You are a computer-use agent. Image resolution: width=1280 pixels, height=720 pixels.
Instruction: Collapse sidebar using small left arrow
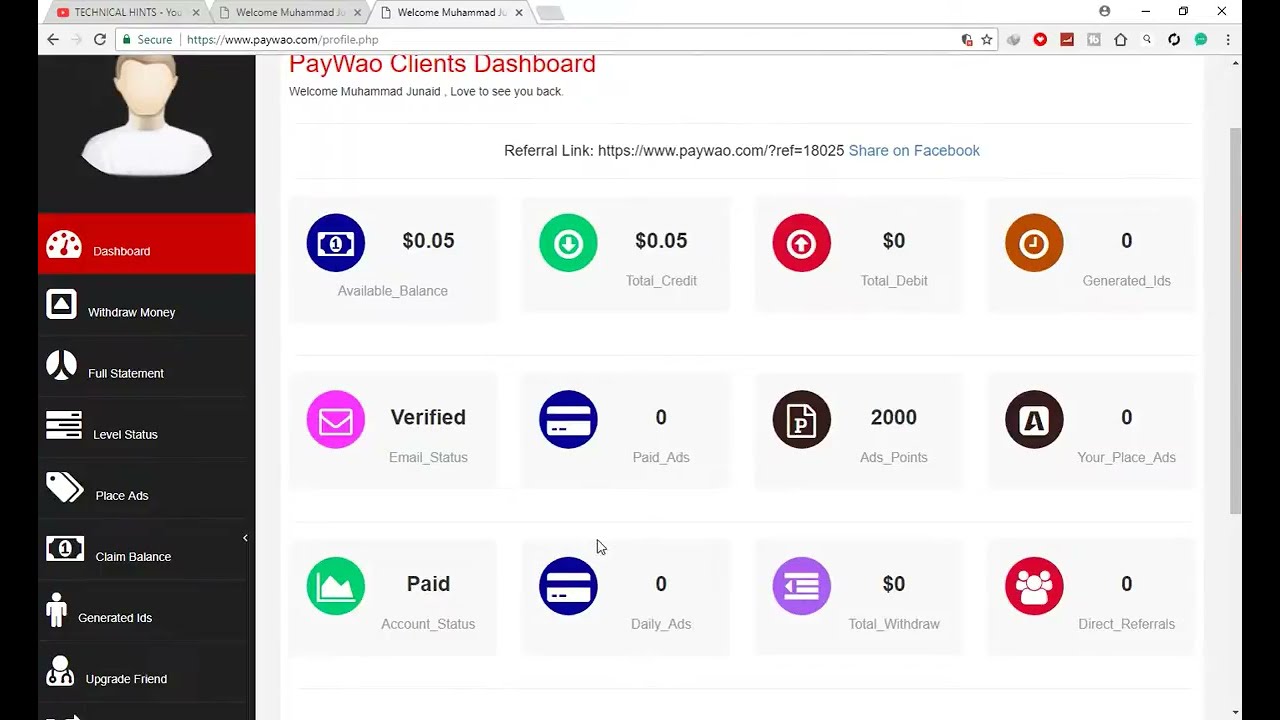point(245,538)
